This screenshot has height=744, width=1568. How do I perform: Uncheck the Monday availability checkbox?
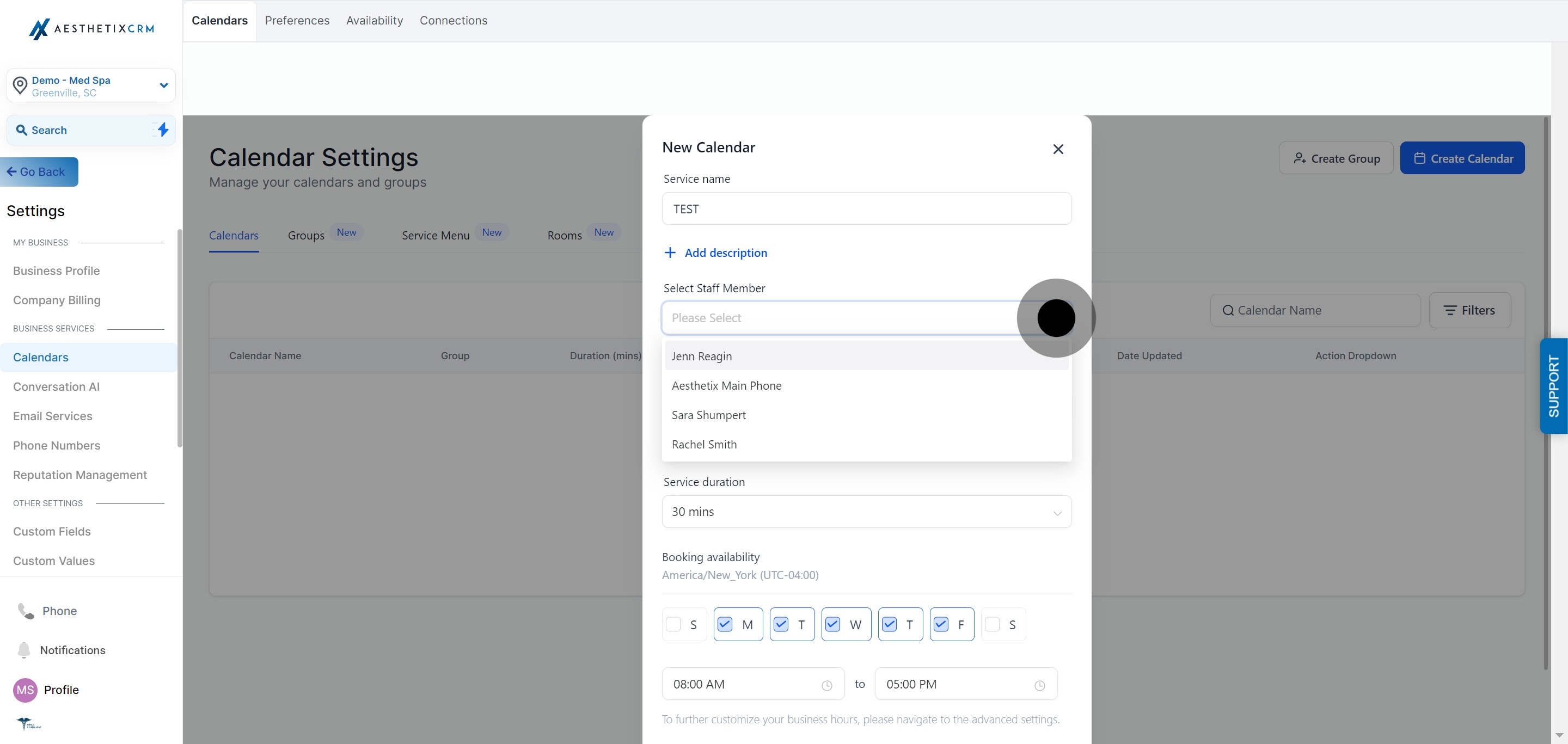[724, 624]
